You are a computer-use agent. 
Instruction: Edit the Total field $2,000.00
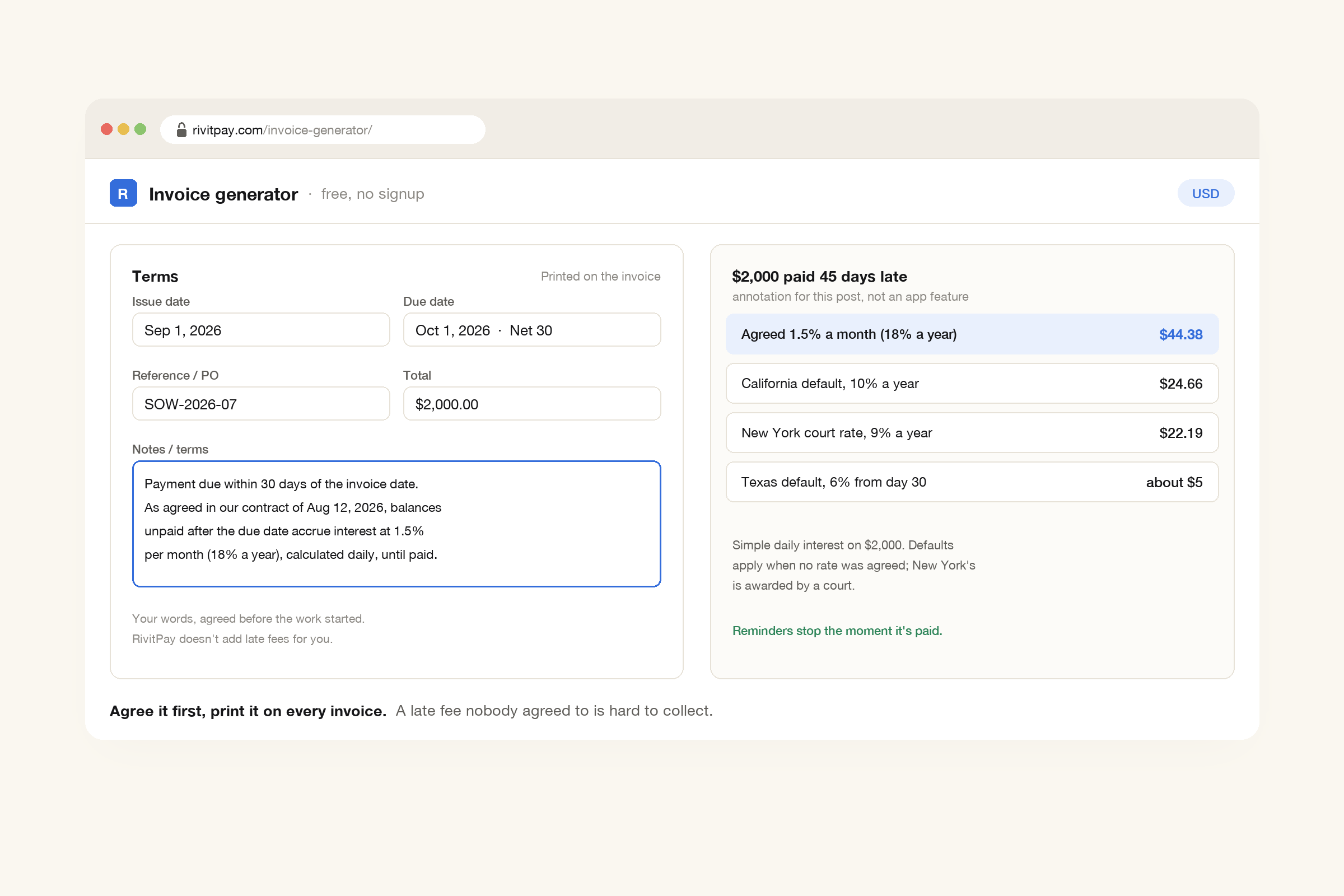click(x=532, y=404)
